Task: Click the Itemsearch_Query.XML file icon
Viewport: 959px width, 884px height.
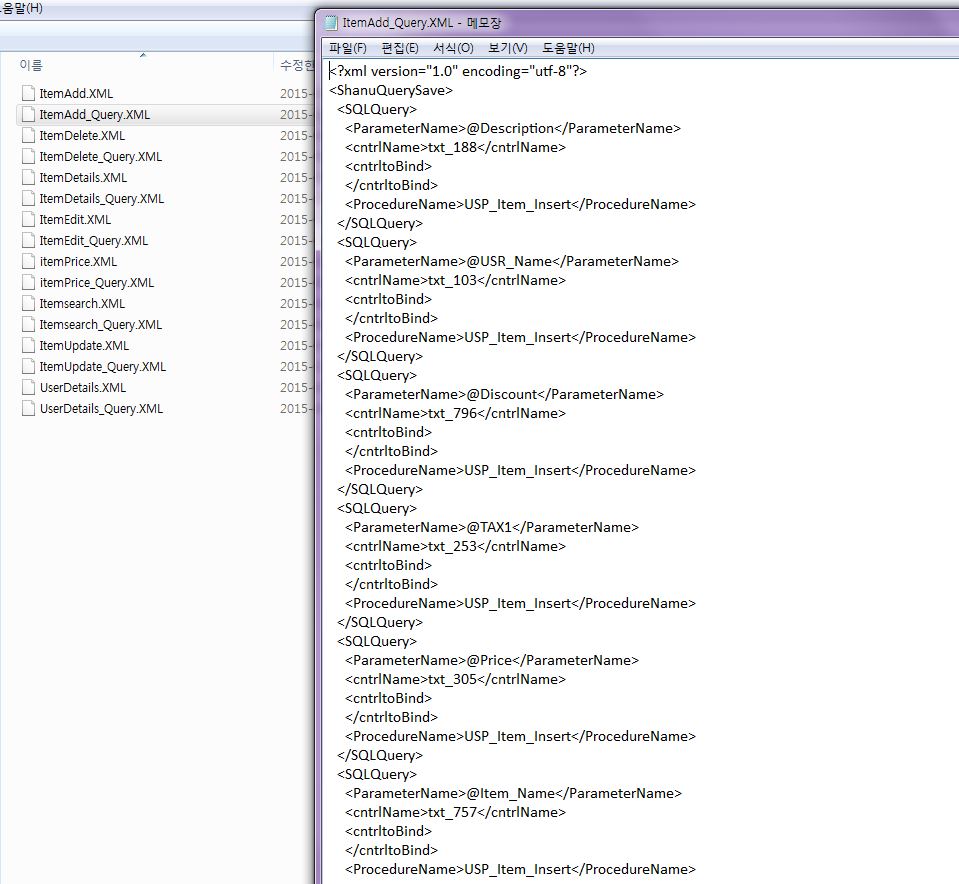Action: click(x=28, y=324)
